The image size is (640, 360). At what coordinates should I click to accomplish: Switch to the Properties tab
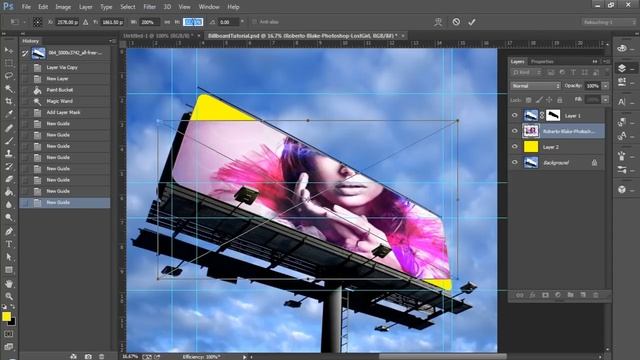point(542,62)
